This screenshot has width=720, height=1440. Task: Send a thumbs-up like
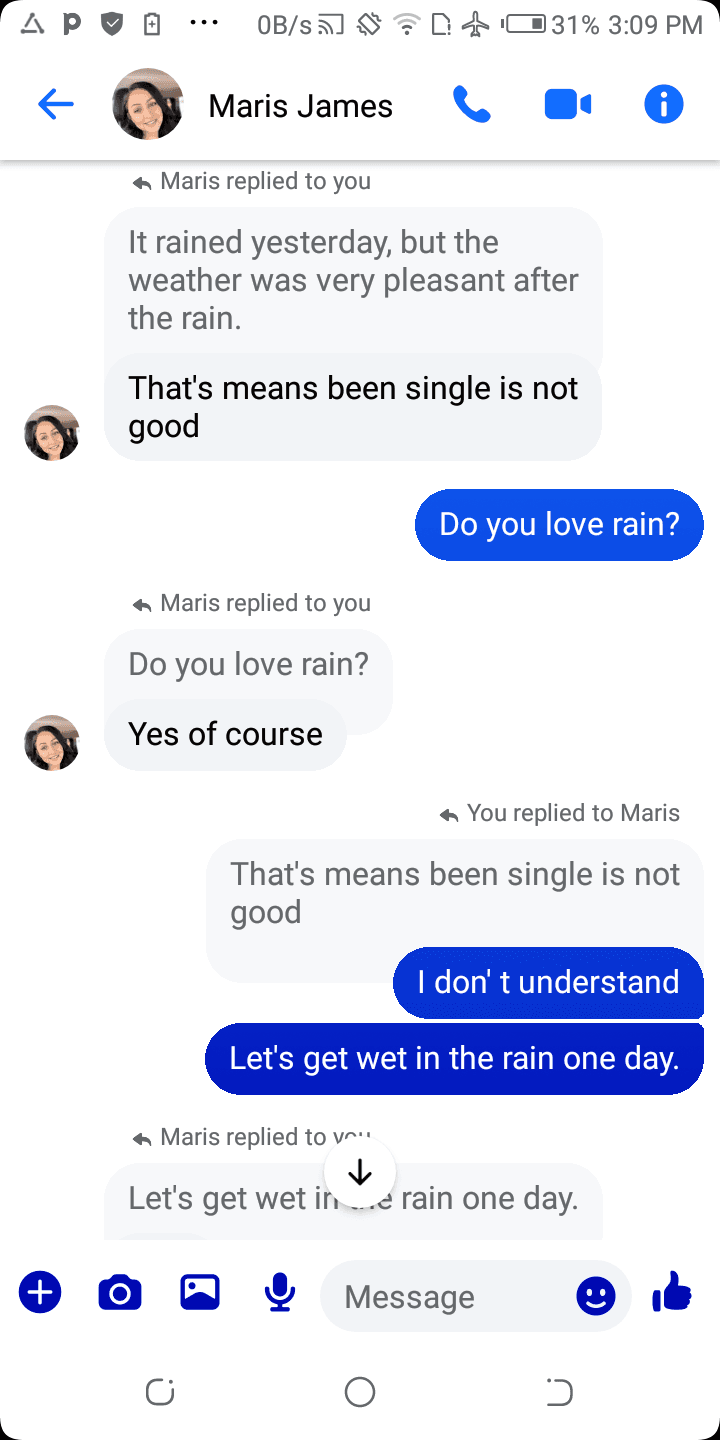click(x=672, y=1292)
